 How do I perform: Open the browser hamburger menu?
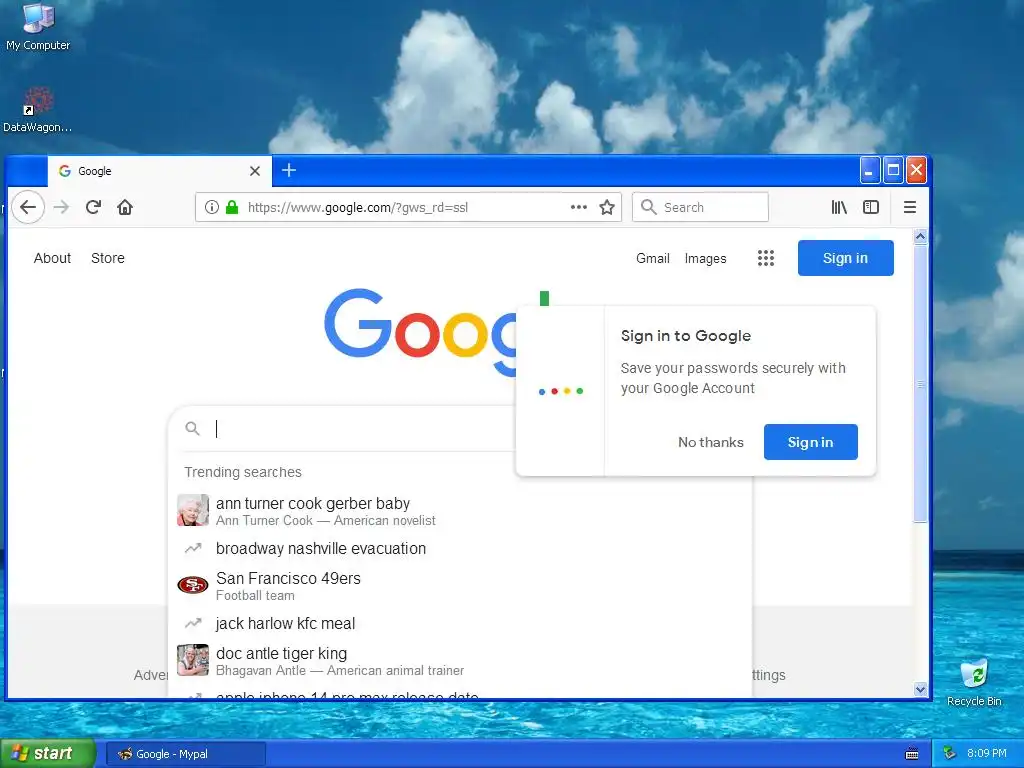909,207
